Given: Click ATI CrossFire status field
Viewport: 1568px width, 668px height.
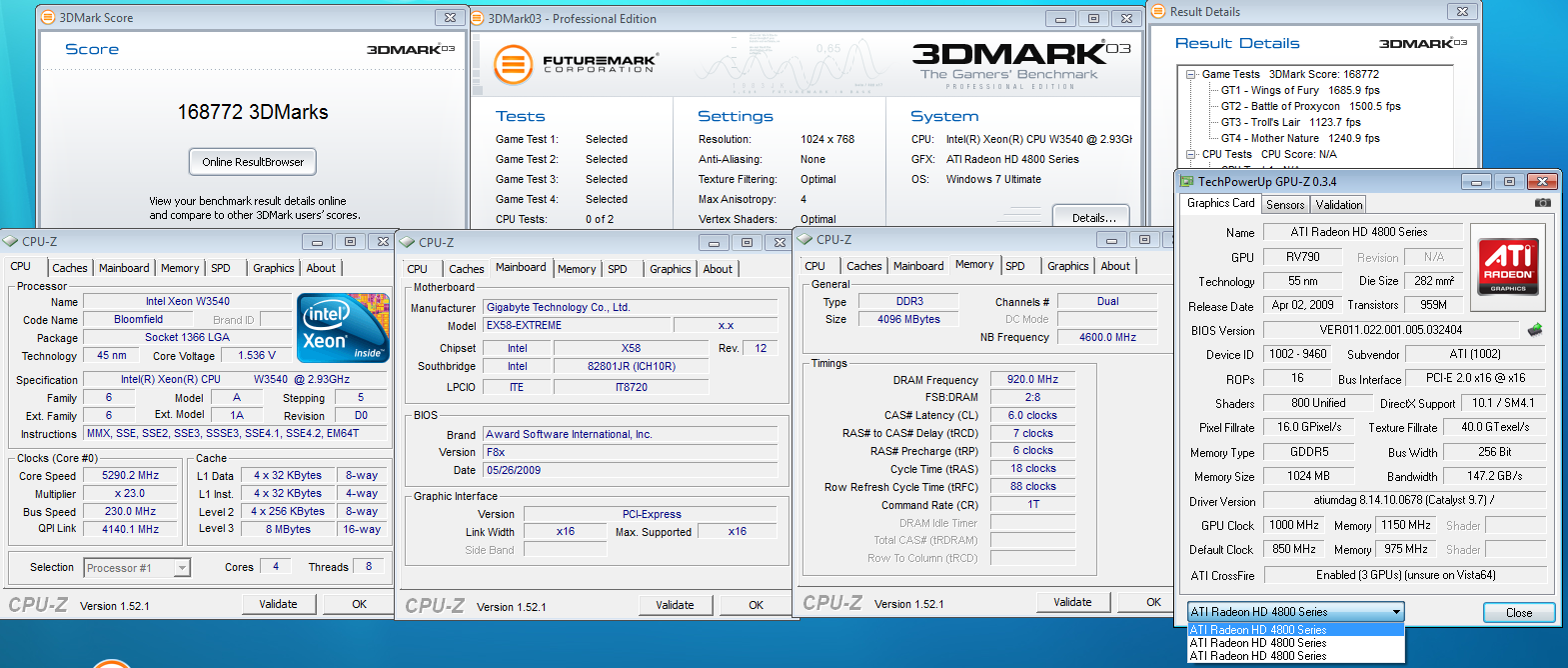Looking at the screenshot, I should coord(1404,575).
